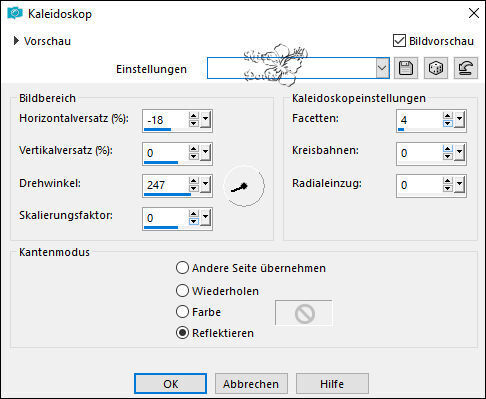Select the Reflektieren radio option

click(x=182, y=333)
